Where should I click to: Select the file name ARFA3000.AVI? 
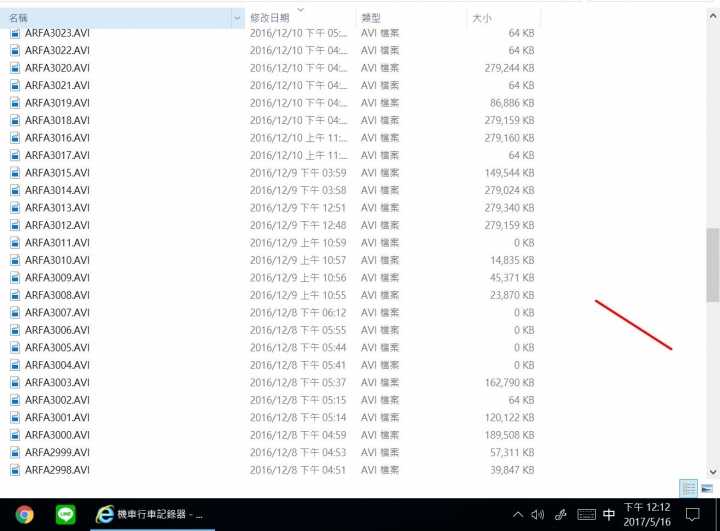point(57,435)
